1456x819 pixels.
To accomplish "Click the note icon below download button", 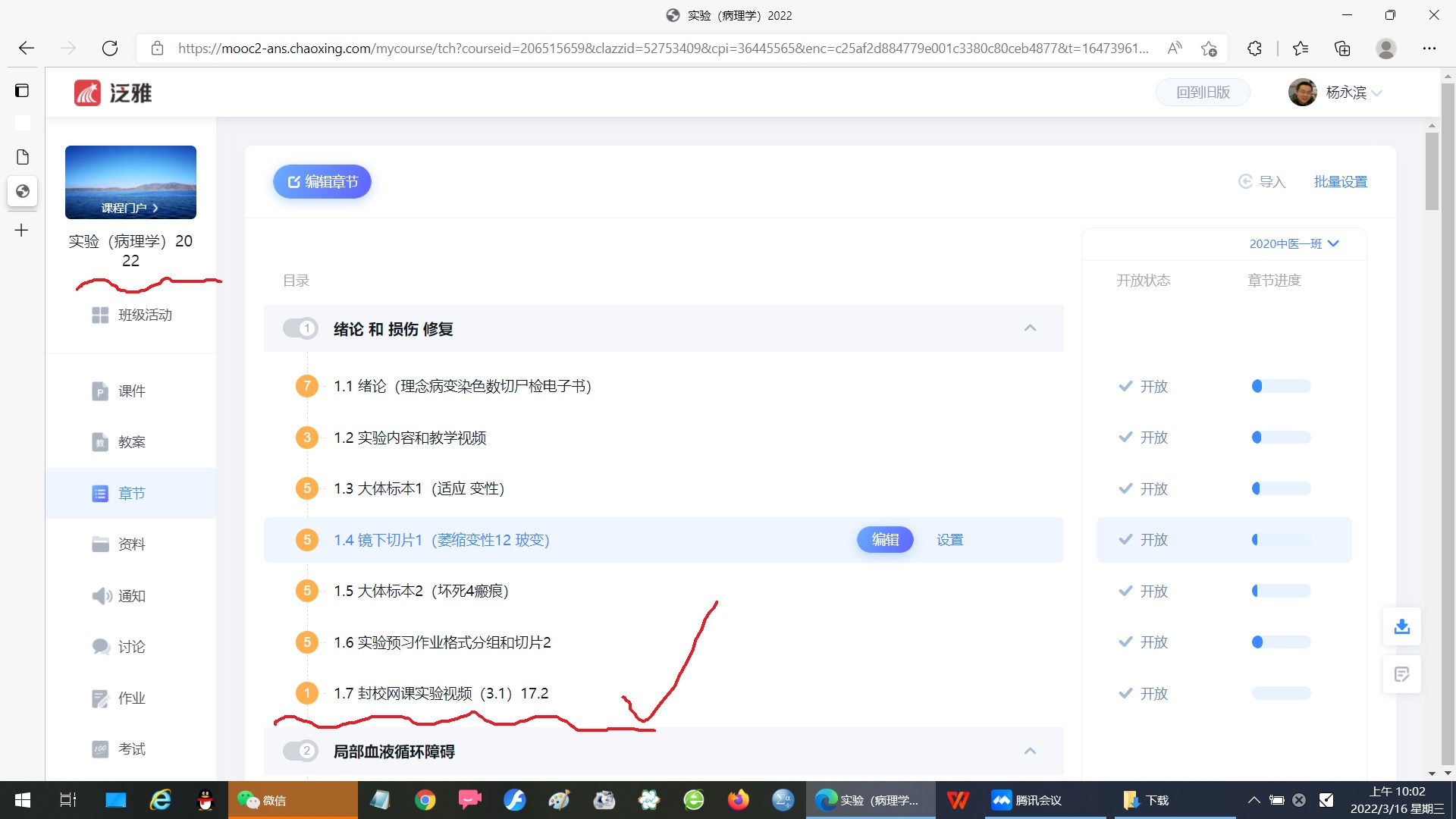I will point(1401,674).
